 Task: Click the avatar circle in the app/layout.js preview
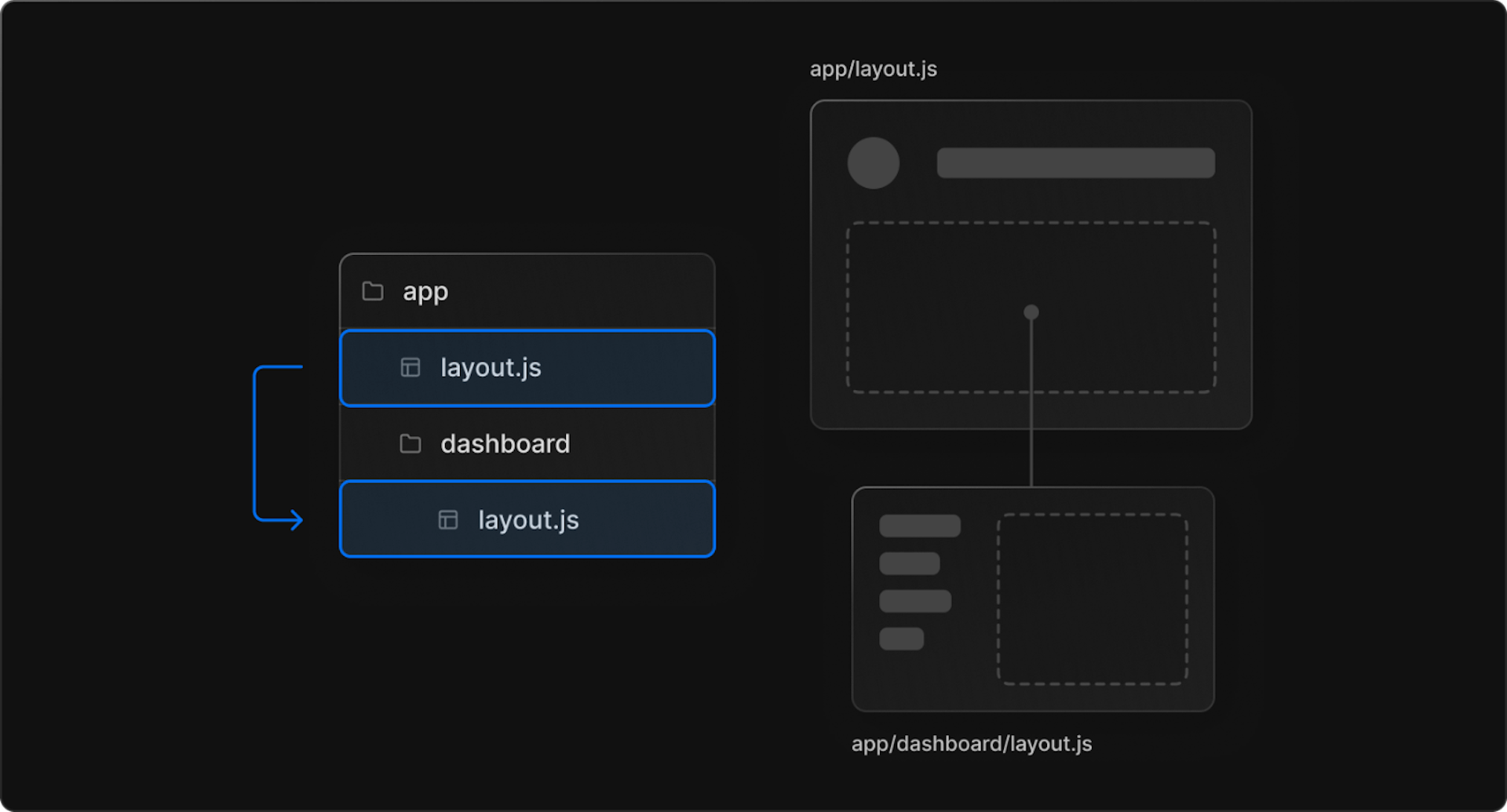coord(873,163)
